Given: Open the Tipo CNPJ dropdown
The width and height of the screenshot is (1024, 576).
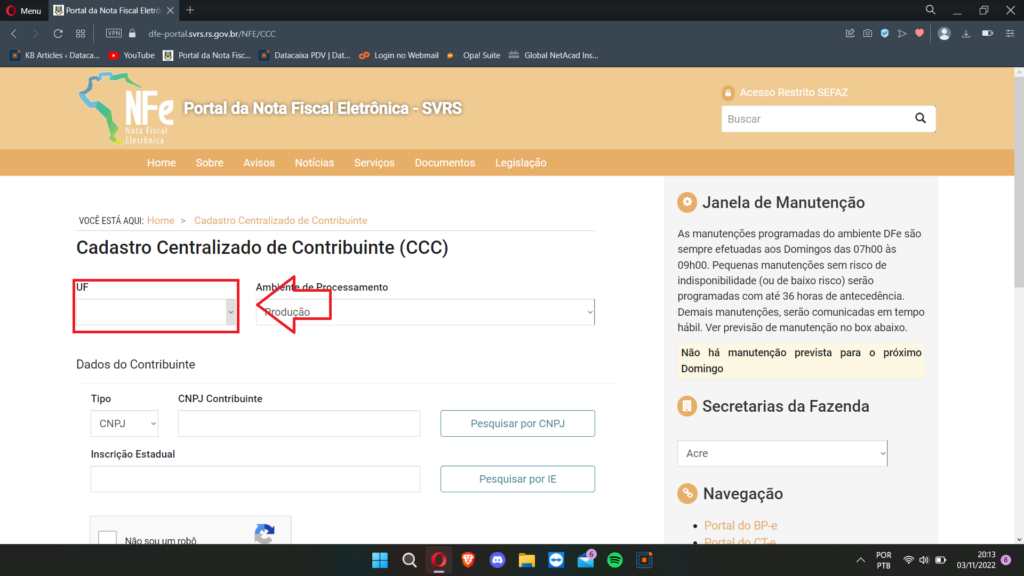Looking at the screenshot, I should pos(124,424).
